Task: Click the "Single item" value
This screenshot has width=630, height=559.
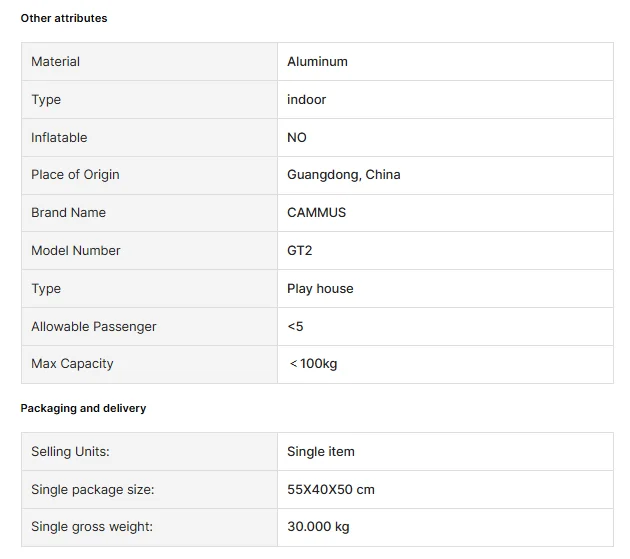Action: coord(320,452)
